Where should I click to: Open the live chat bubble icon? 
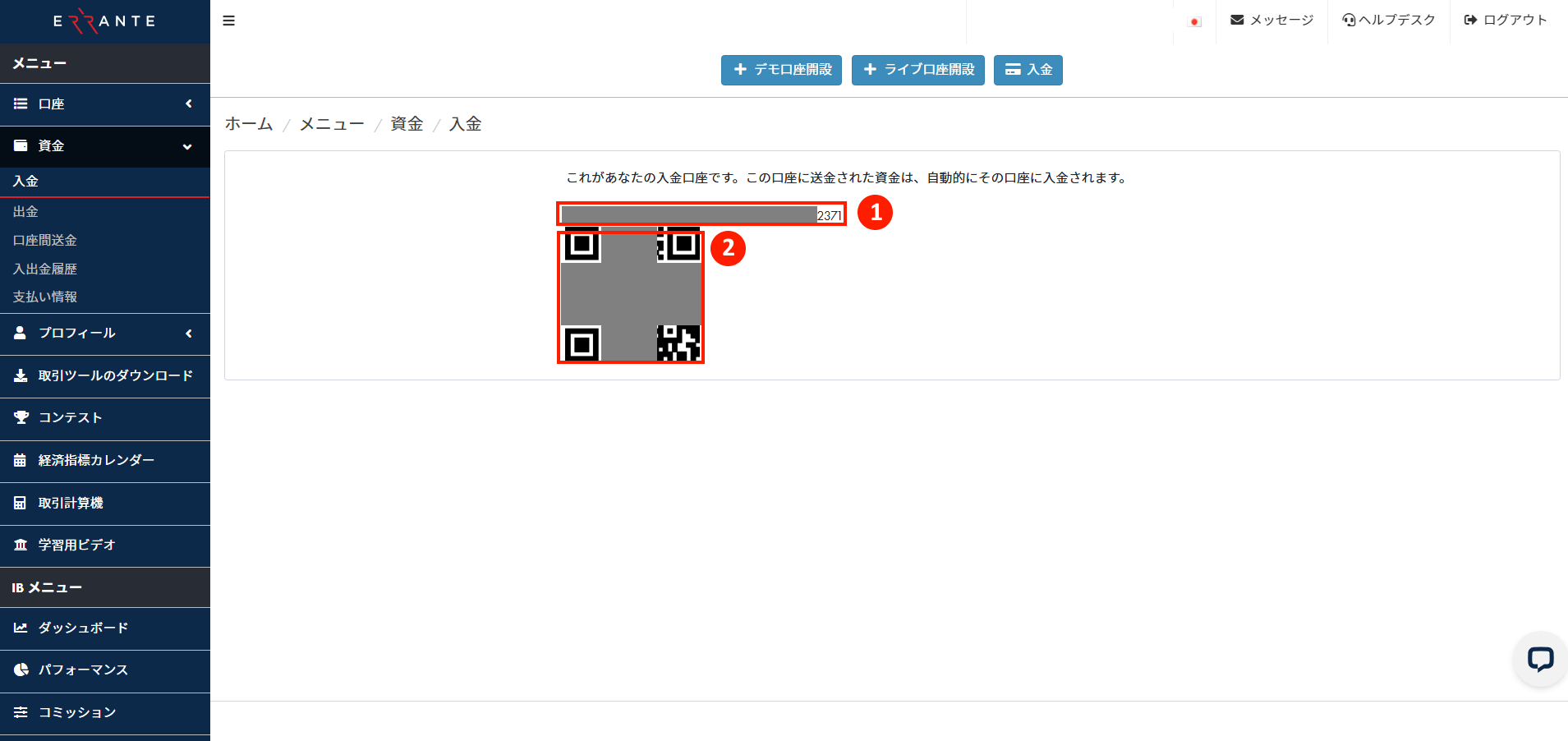[x=1540, y=659]
